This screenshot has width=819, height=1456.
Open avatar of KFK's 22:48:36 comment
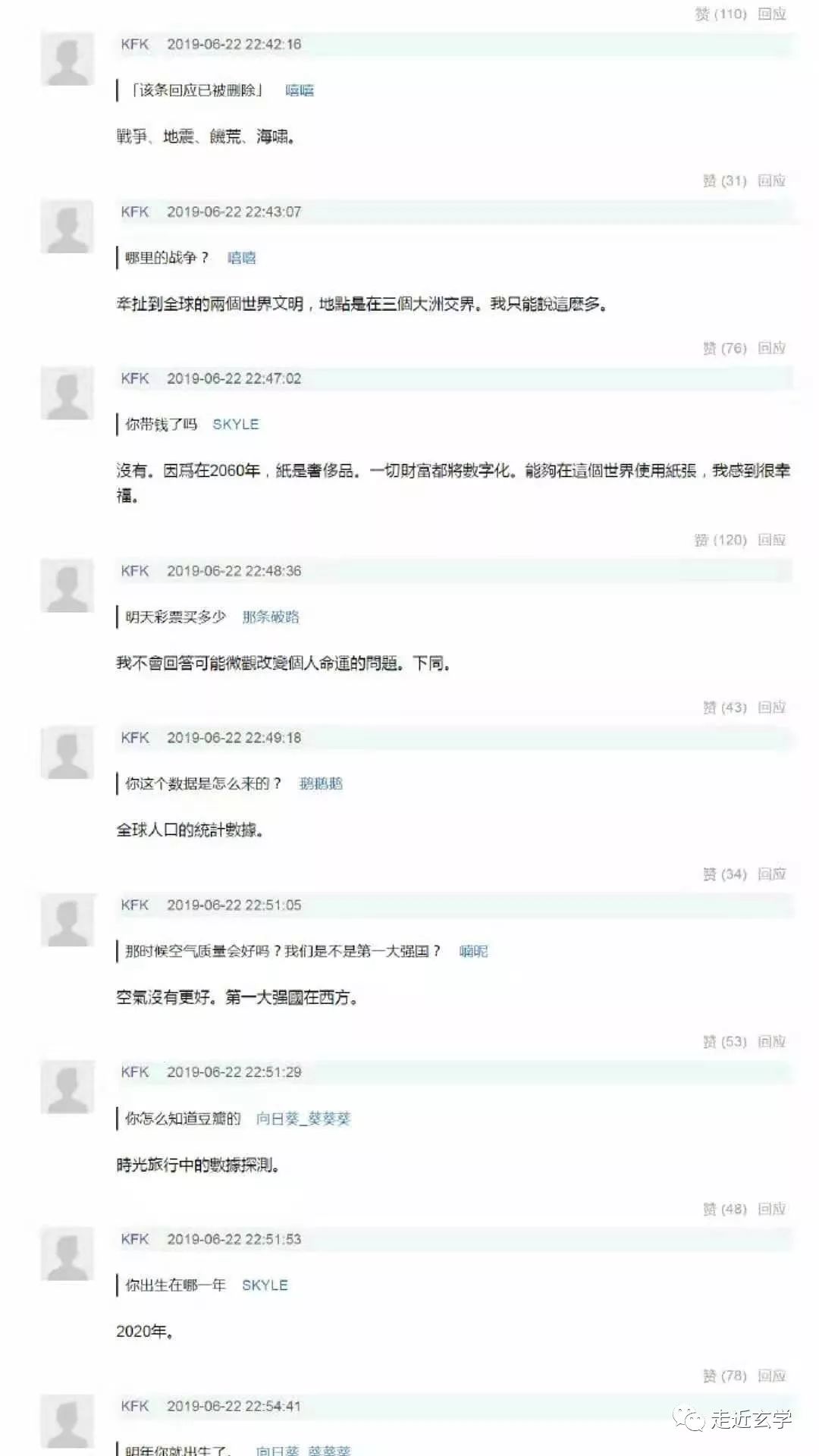[x=67, y=586]
